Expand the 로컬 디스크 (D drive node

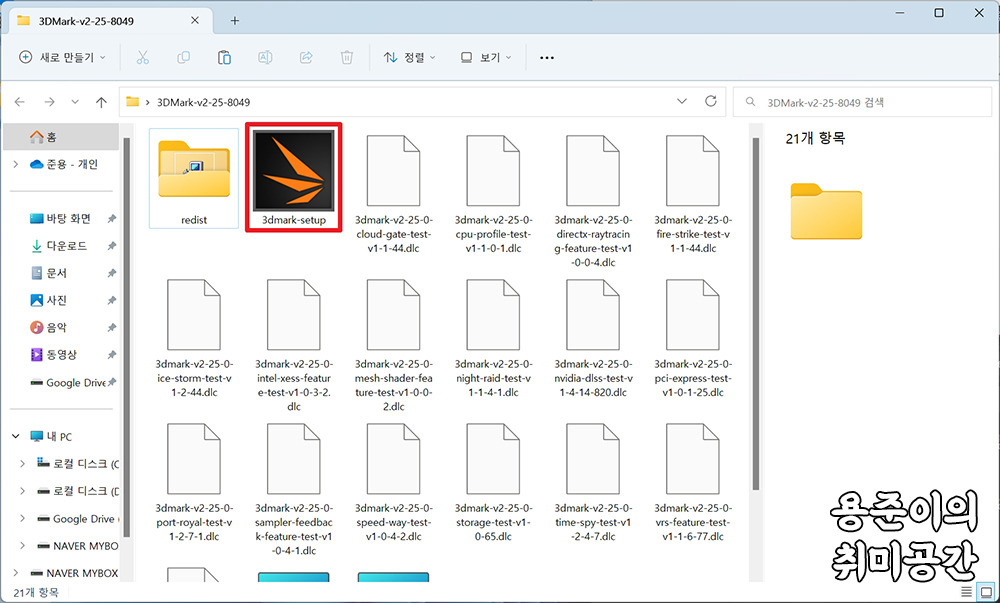[x=23, y=491]
